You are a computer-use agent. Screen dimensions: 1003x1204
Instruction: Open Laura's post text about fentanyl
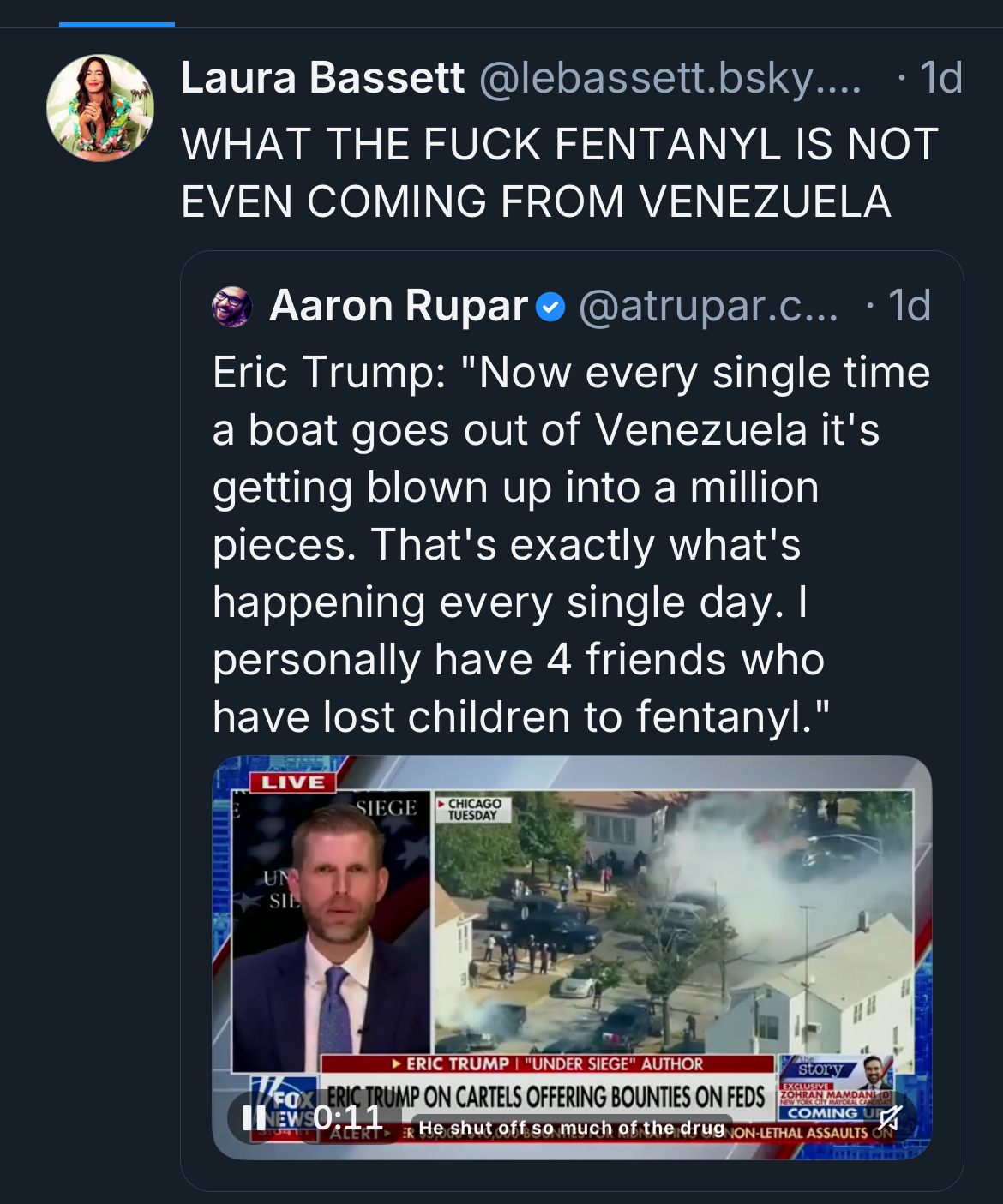559,172
